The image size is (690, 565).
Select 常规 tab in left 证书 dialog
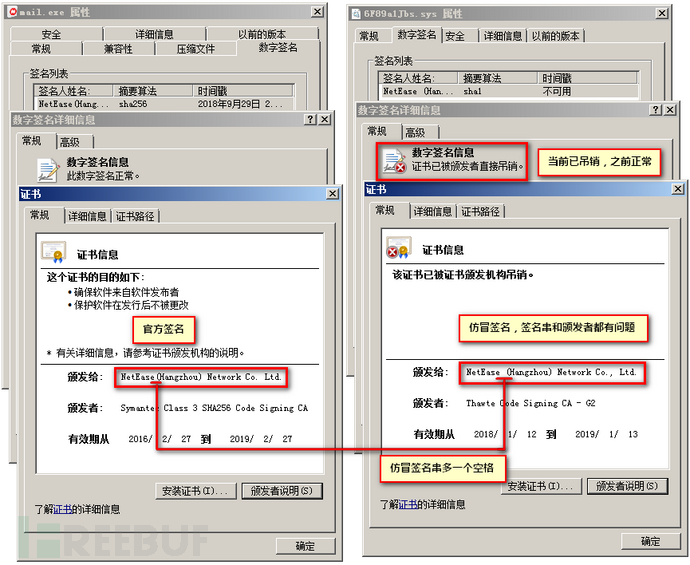(x=44, y=215)
